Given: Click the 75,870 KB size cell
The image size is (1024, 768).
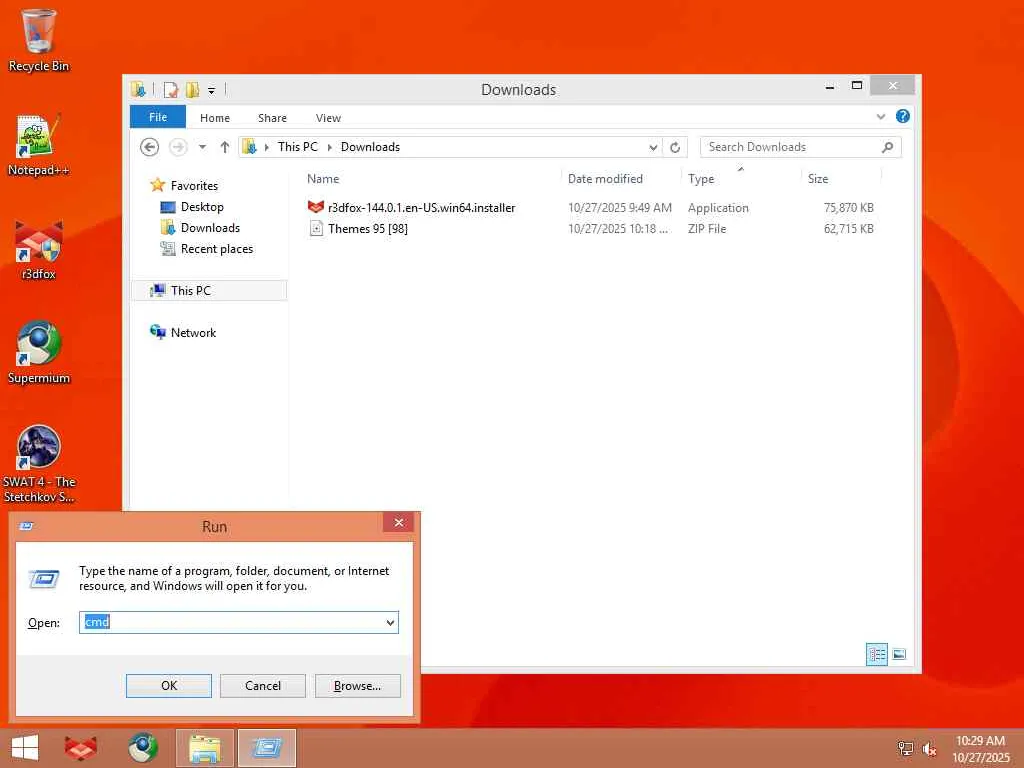Looking at the screenshot, I should point(848,208).
